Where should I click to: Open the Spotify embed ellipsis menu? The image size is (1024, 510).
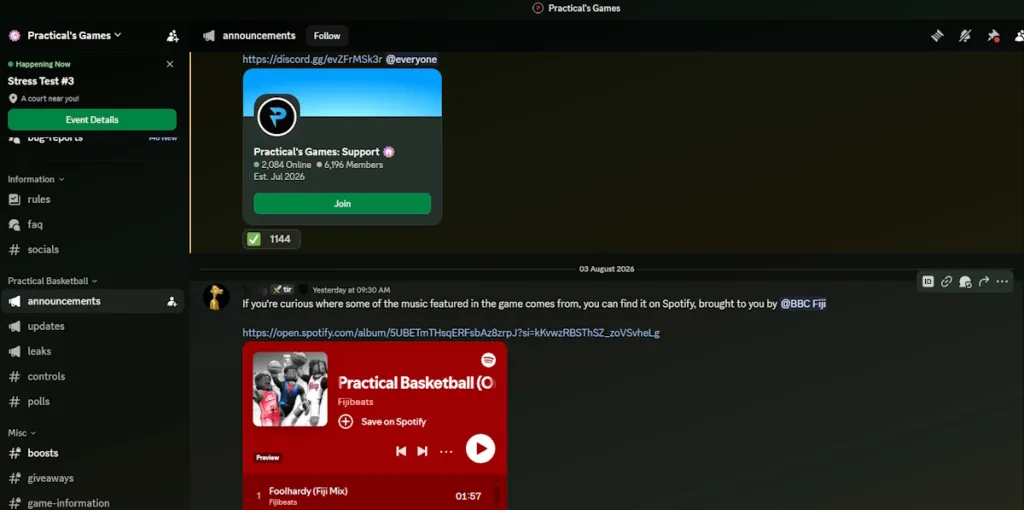(x=446, y=451)
